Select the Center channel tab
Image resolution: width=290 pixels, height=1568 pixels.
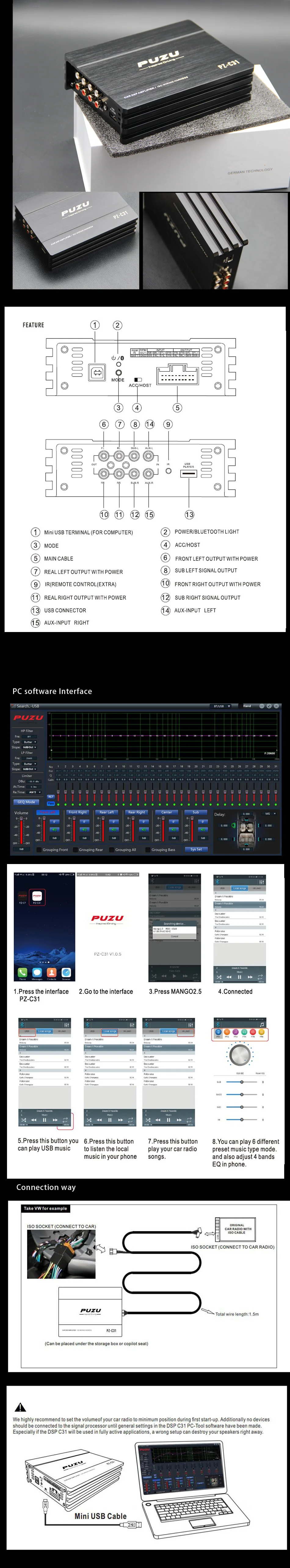click(166, 812)
